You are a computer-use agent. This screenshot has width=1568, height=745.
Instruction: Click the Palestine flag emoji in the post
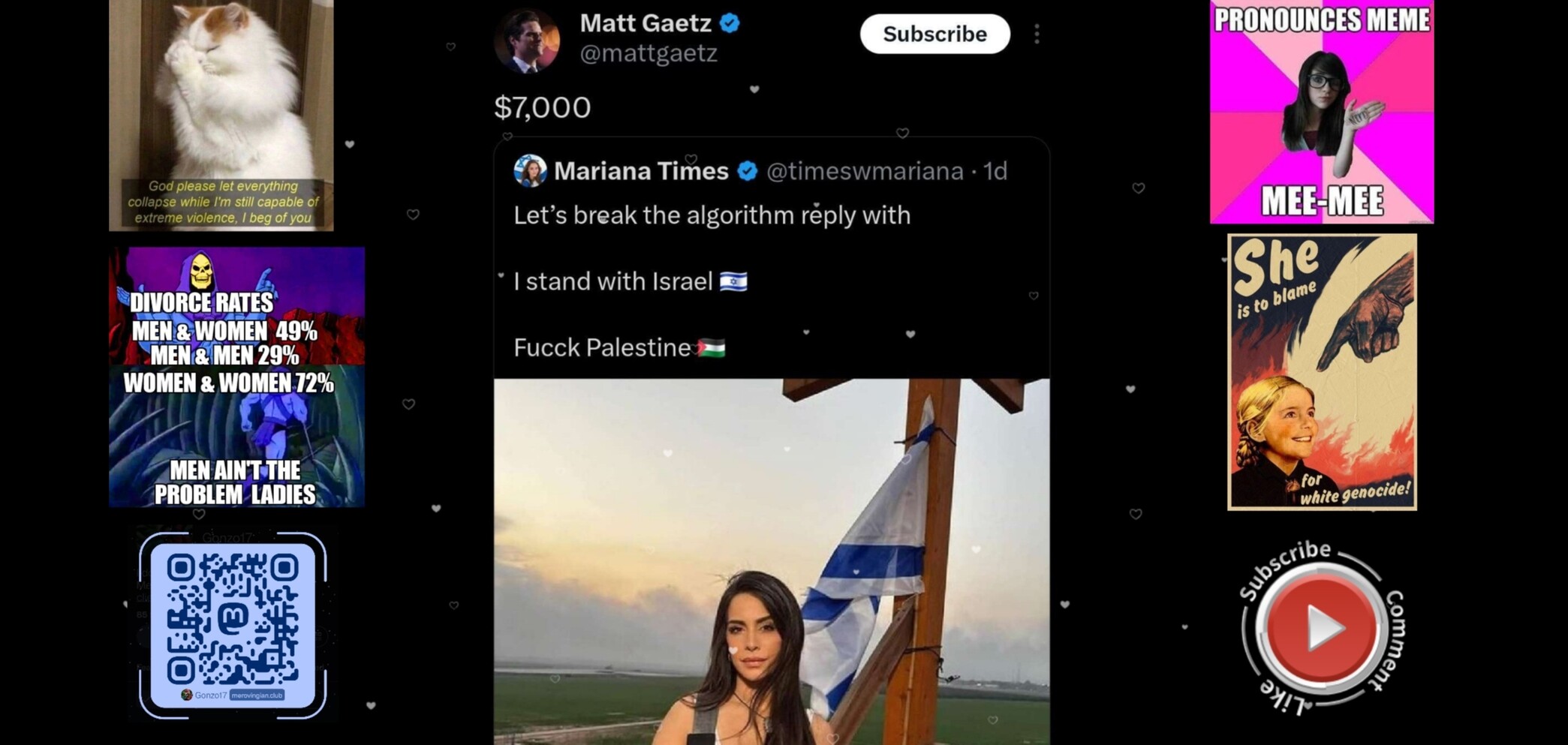click(x=710, y=348)
